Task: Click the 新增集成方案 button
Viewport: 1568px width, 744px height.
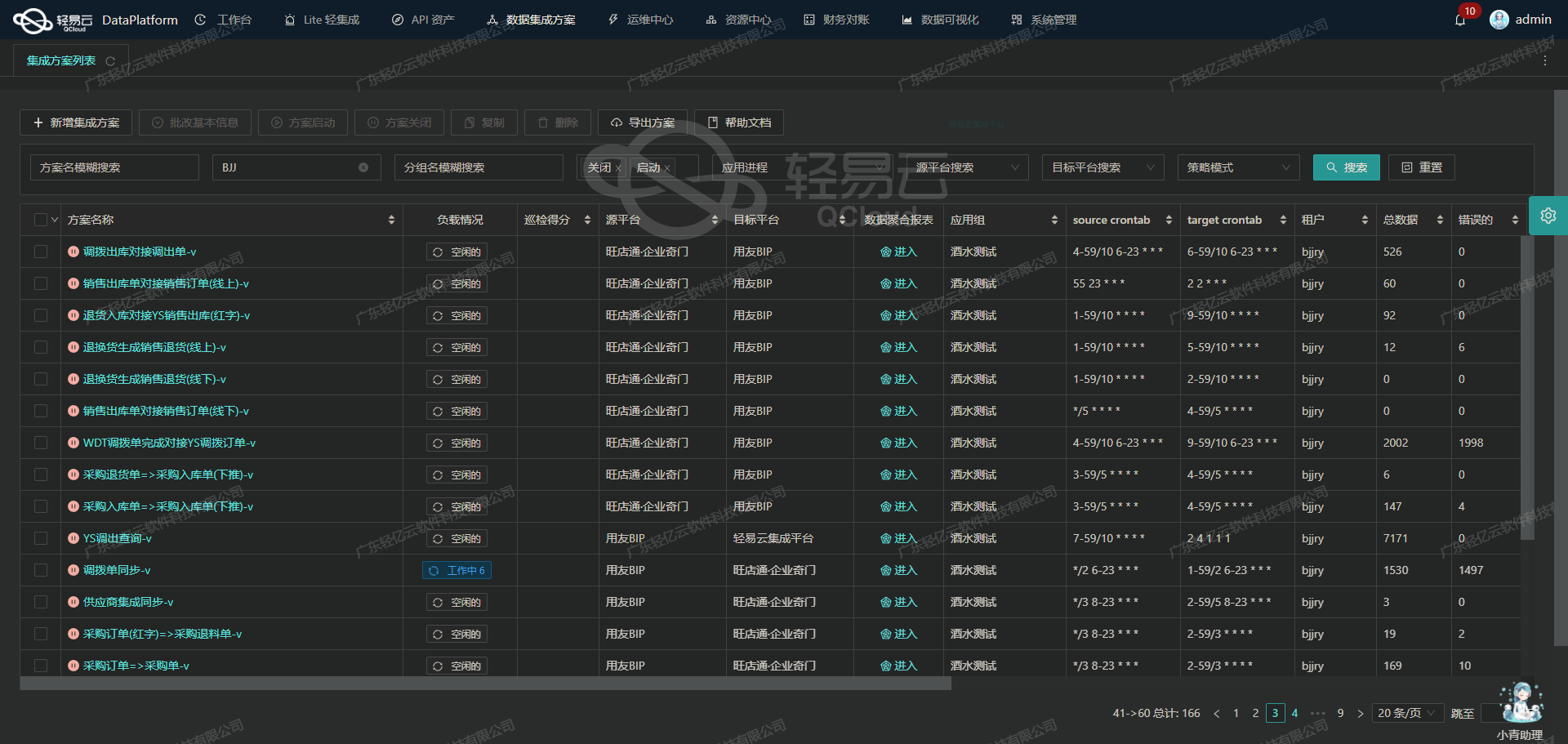Action: tap(76, 123)
